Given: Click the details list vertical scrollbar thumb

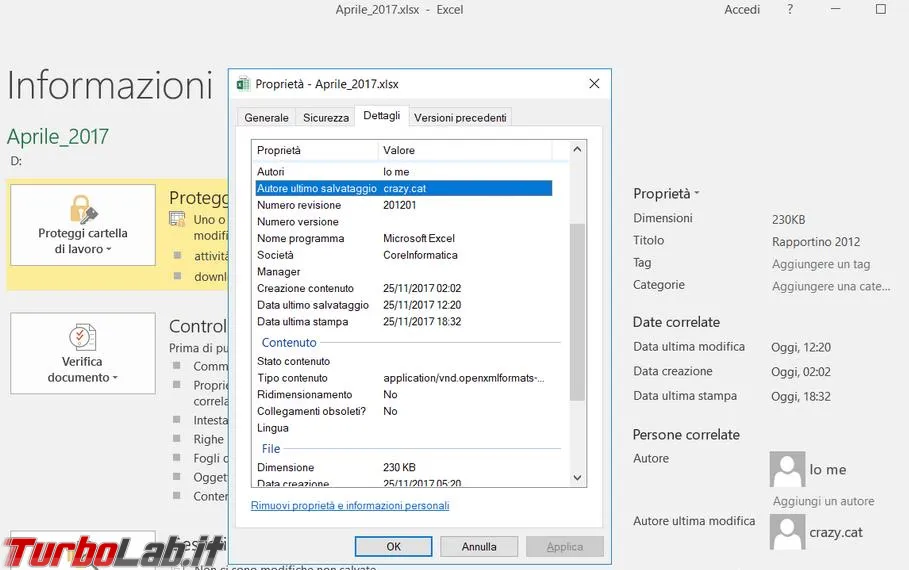Looking at the screenshot, I should 577,312.
